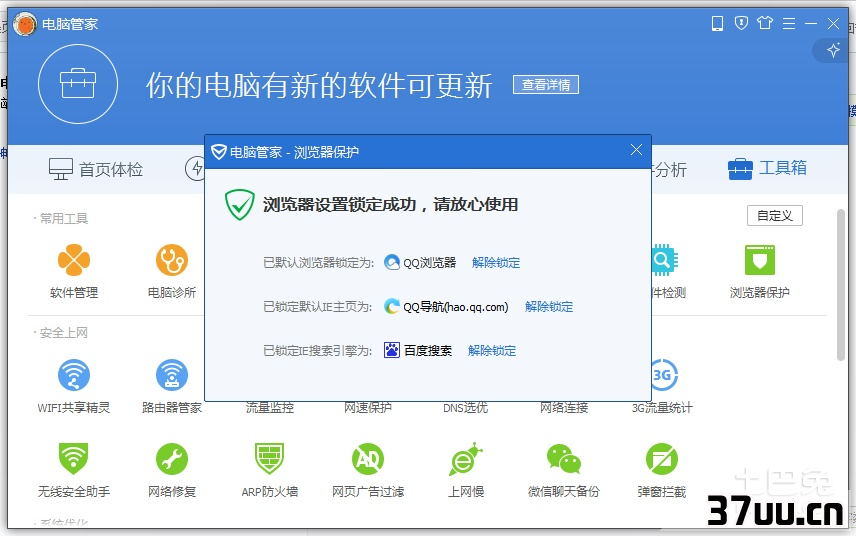Click the 安全上网 section heading
The height and width of the screenshot is (536, 856).
pyautogui.click(x=64, y=332)
